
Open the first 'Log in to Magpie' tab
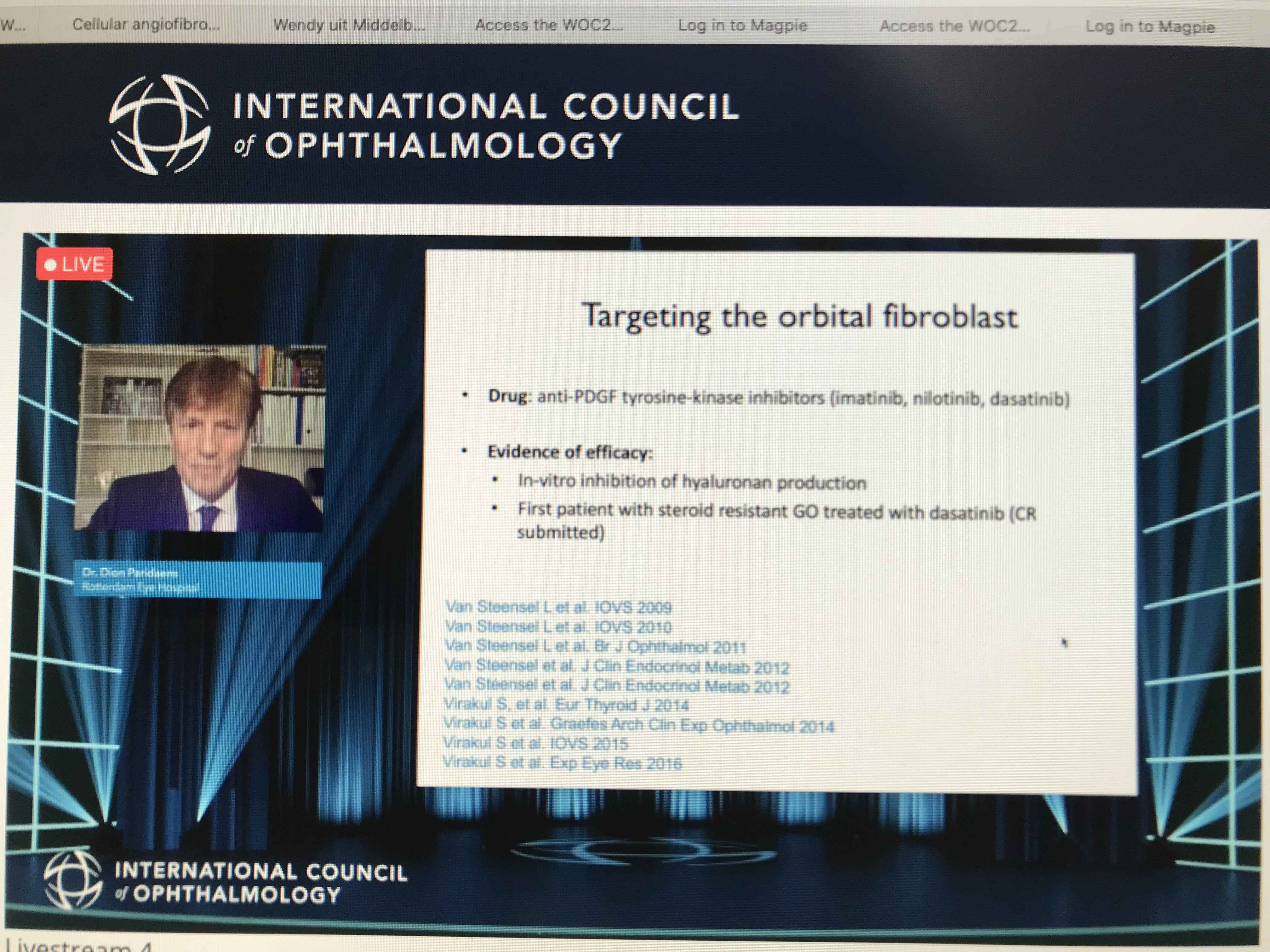coord(742,25)
